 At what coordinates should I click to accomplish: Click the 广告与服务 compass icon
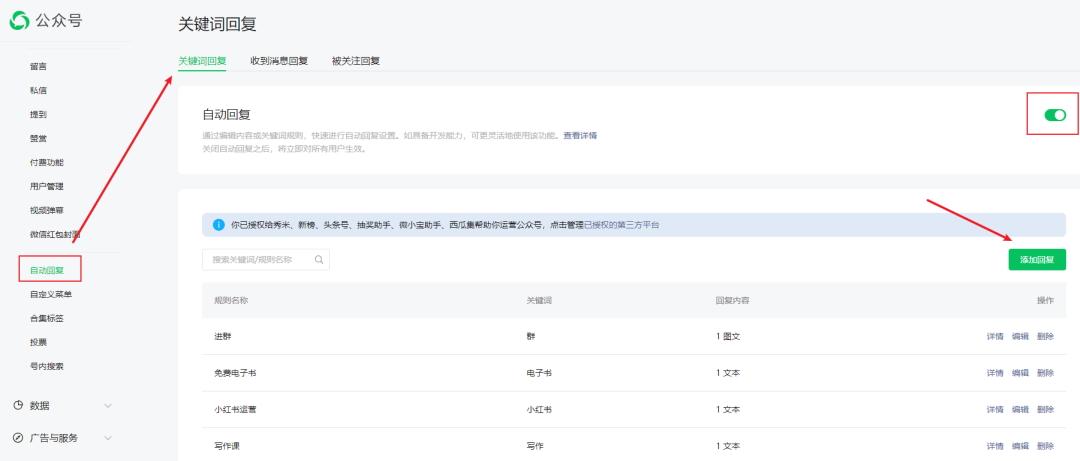pyautogui.click(x=19, y=438)
